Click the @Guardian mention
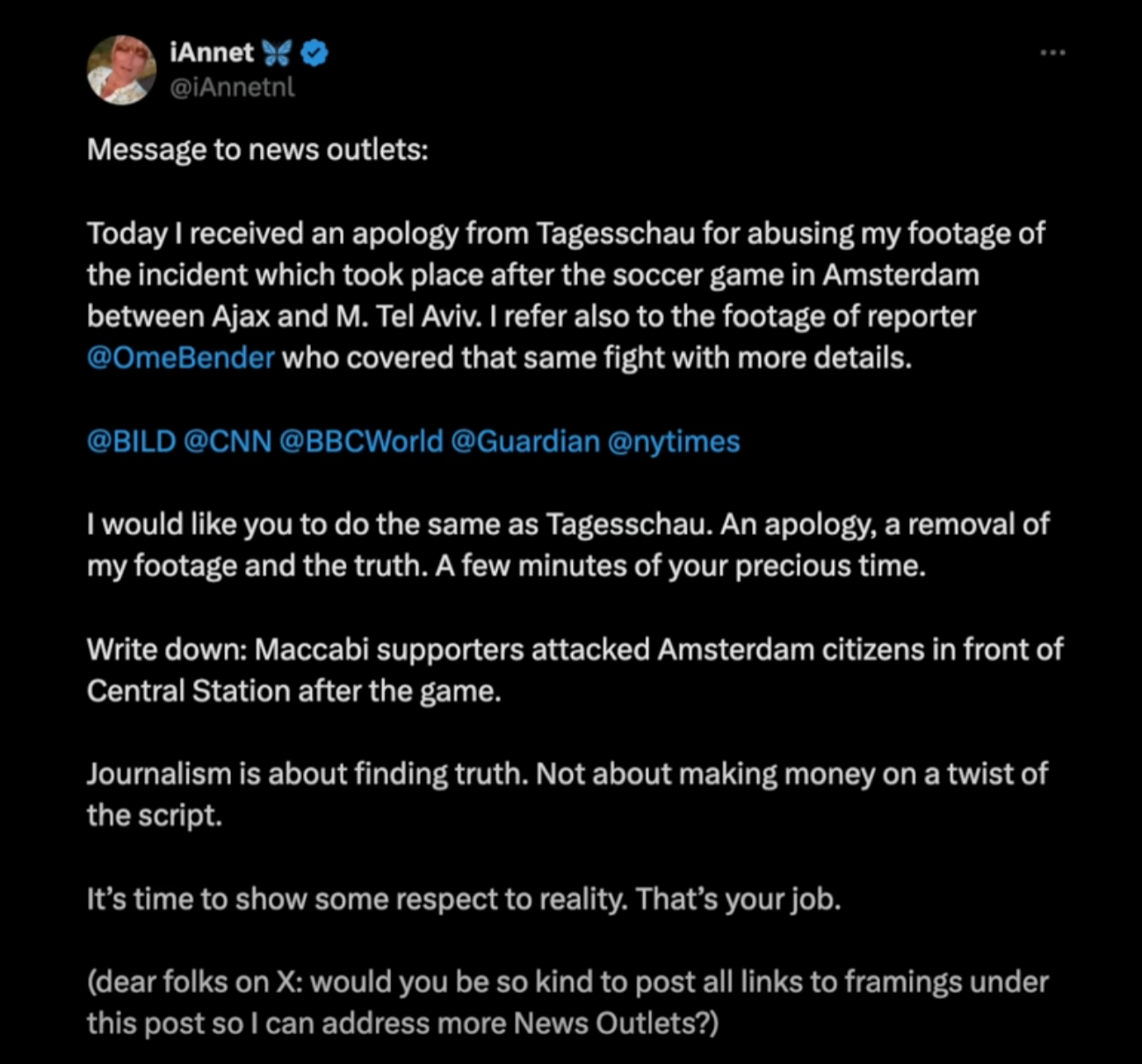Image resolution: width=1142 pixels, height=1064 pixels. (525, 441)
